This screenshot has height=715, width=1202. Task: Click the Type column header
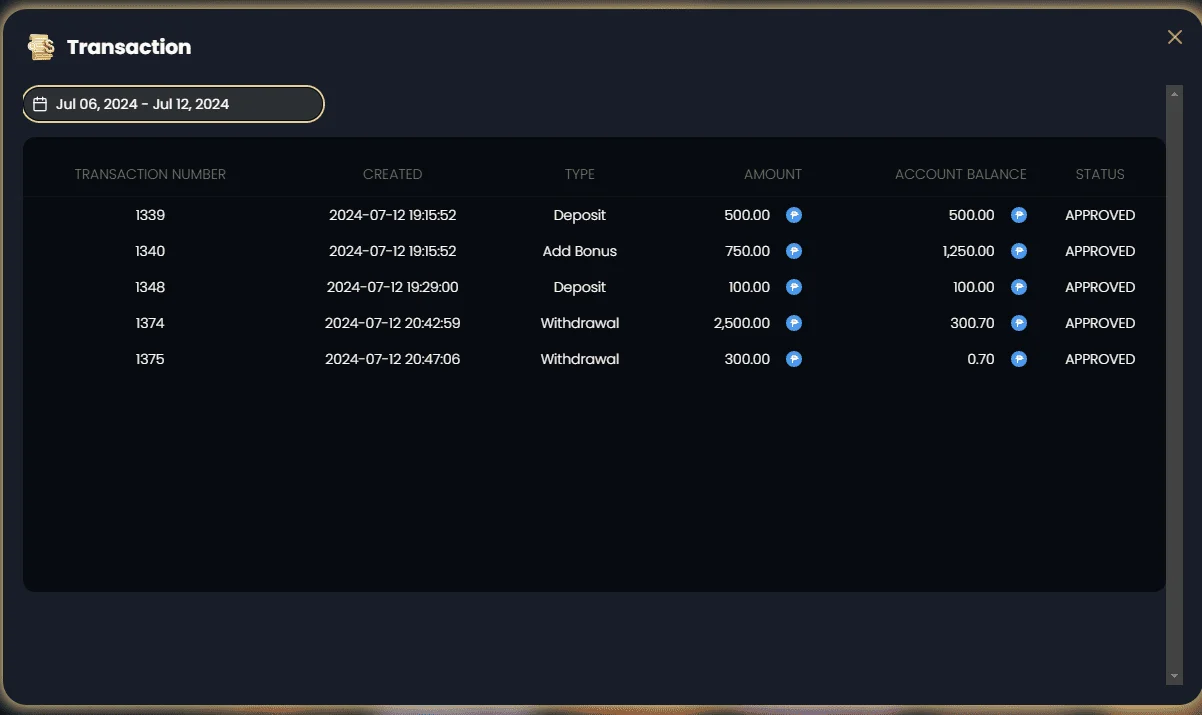tap(580, 174)
